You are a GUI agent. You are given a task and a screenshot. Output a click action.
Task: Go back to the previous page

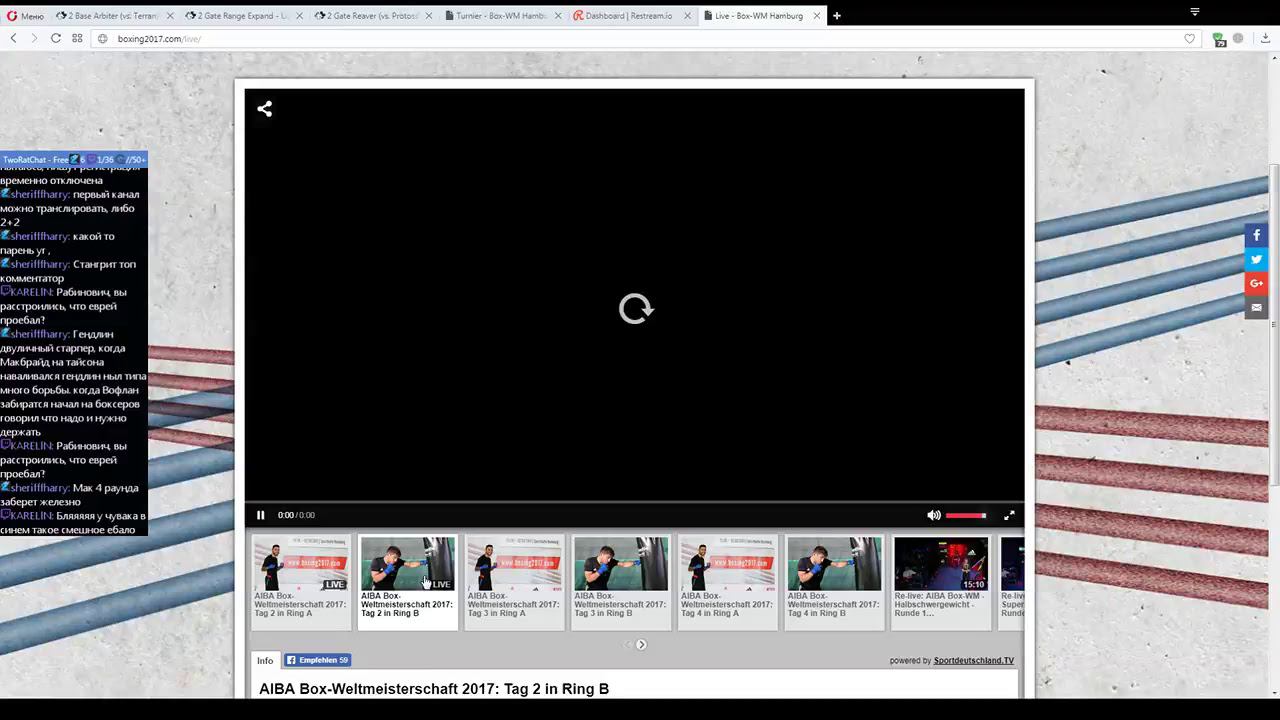pos(14,38)
